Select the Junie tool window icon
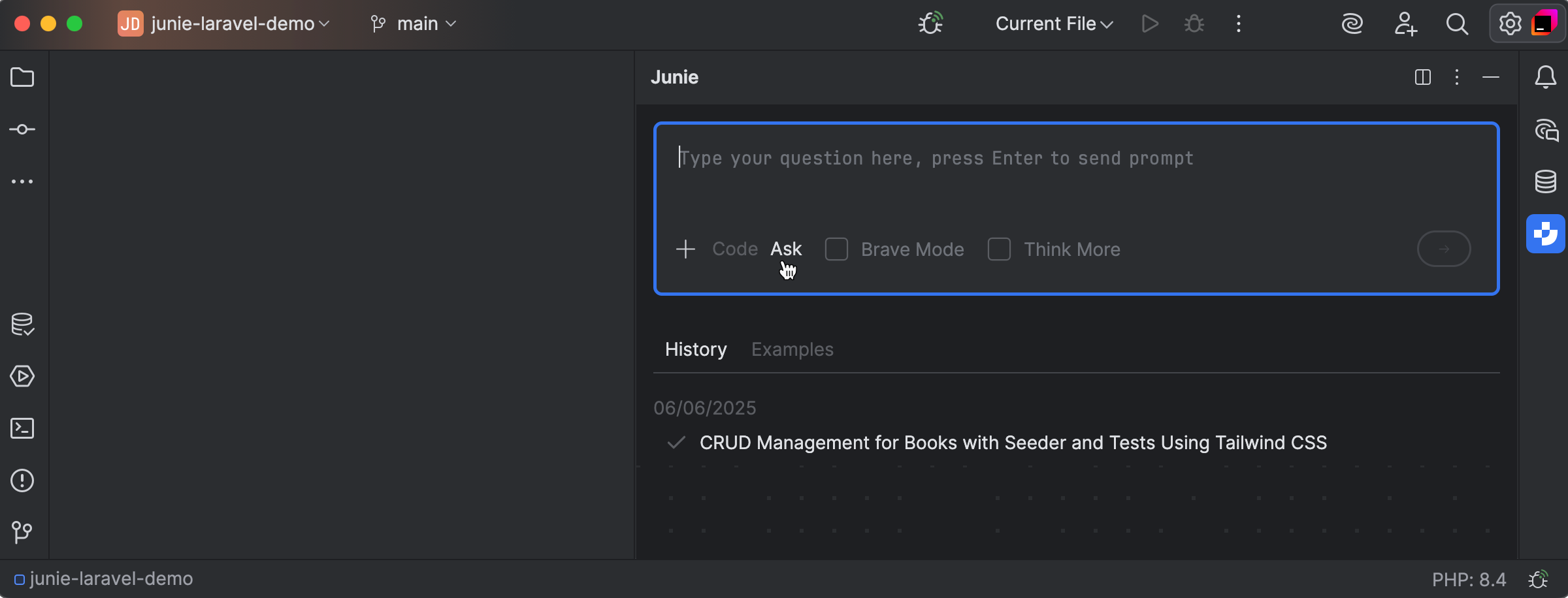Viewport: 1568px width, 598px height. pyautogui.click(x=1545, y=233)
